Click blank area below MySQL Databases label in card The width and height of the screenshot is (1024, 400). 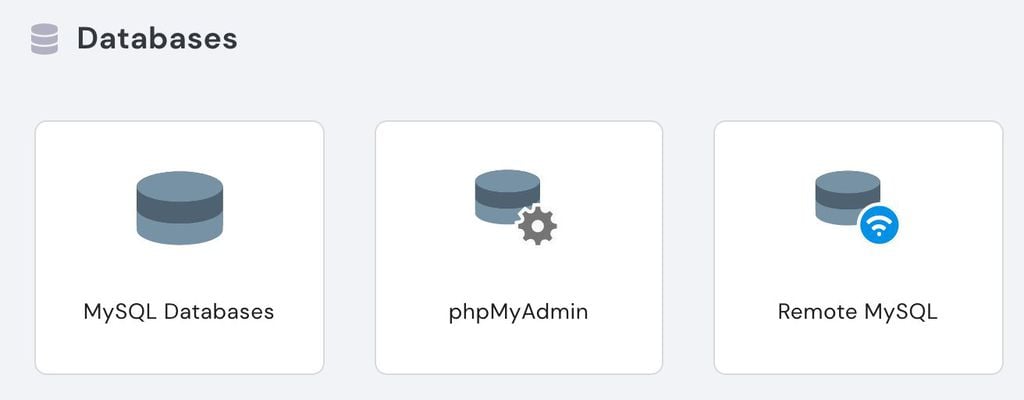[x=180, y=350]
